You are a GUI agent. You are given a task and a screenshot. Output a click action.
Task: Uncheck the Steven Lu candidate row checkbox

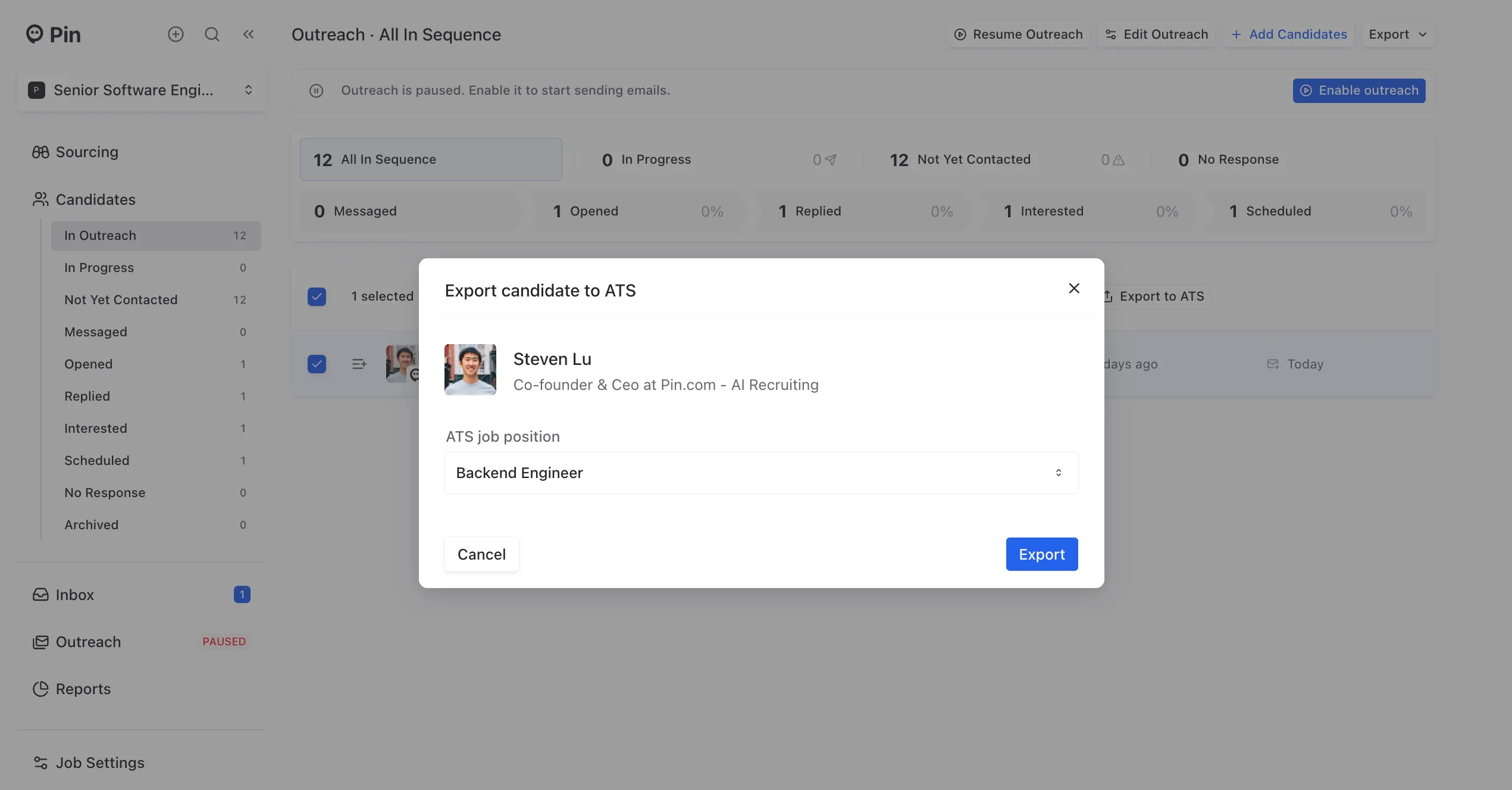coord(317,364)
